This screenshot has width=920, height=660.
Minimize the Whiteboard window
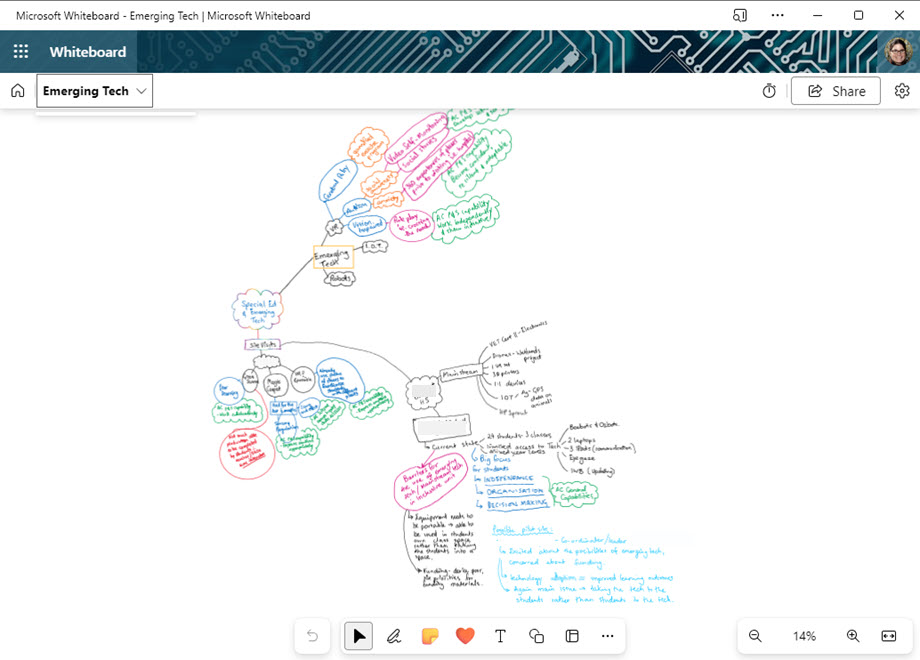tap(817, 15)
